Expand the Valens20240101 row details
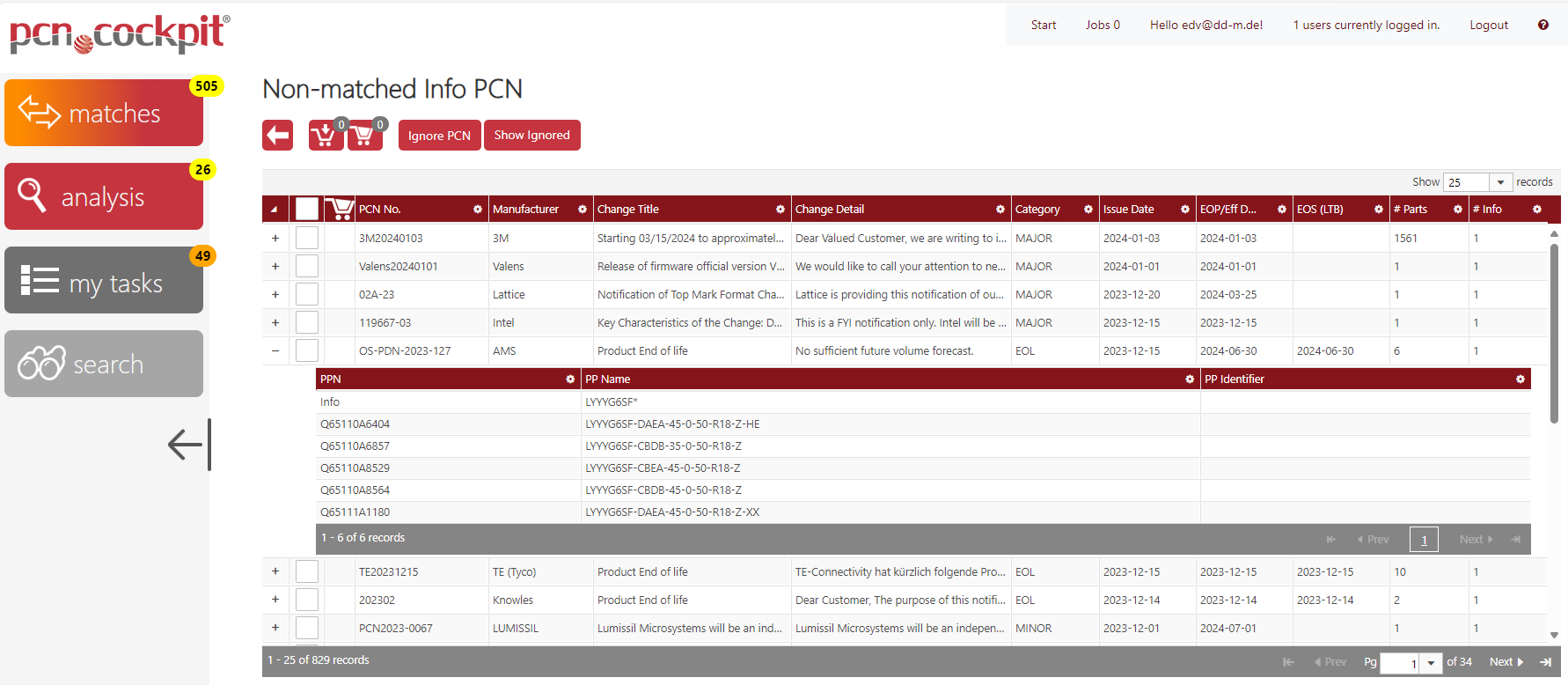1568x685 pixels. click(275, 266)
